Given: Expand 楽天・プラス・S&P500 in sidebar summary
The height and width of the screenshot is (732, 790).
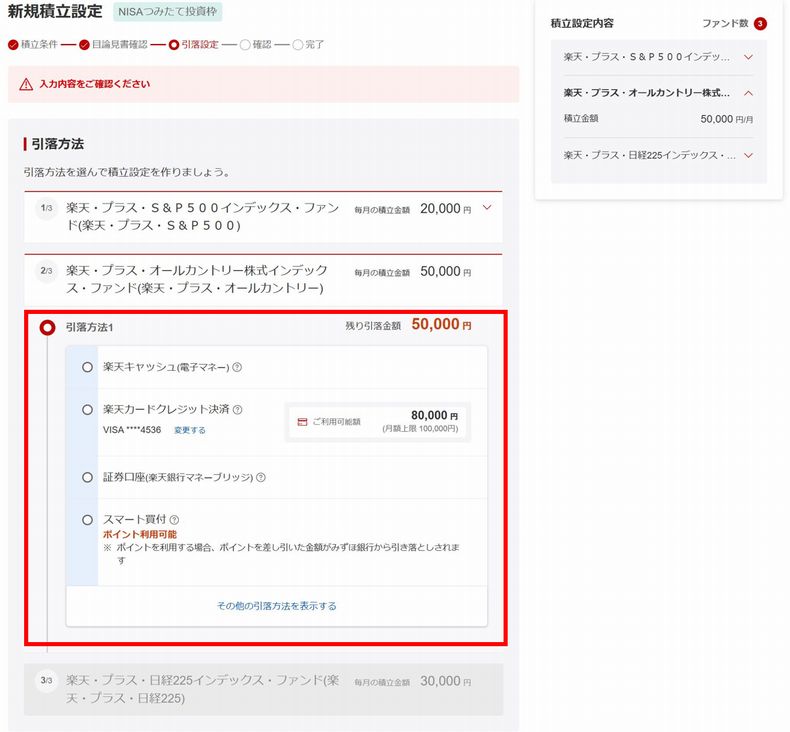Looking at the screenshot, I should tap(748, 57).
